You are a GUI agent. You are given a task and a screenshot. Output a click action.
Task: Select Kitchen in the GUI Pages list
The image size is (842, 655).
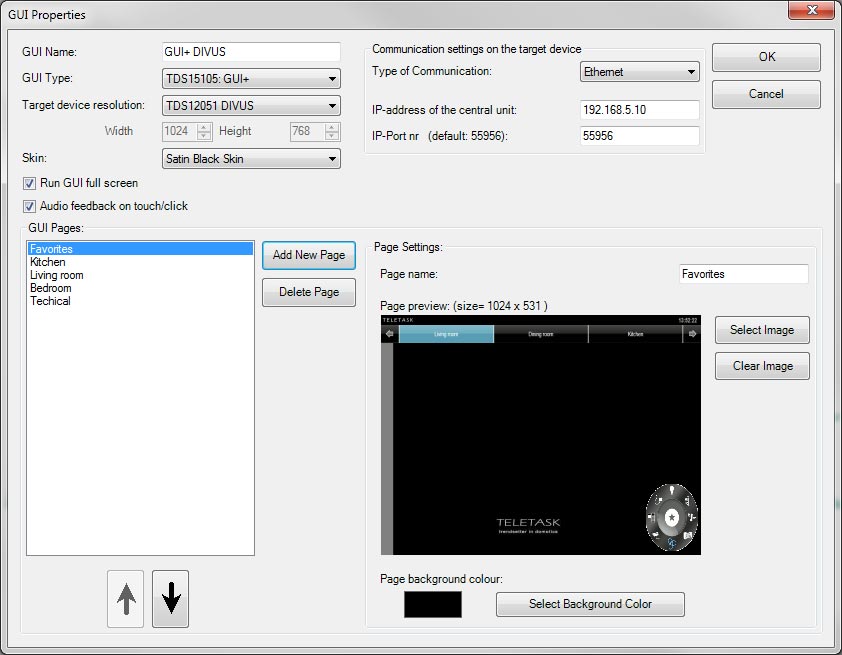click(x=48, y=262)
